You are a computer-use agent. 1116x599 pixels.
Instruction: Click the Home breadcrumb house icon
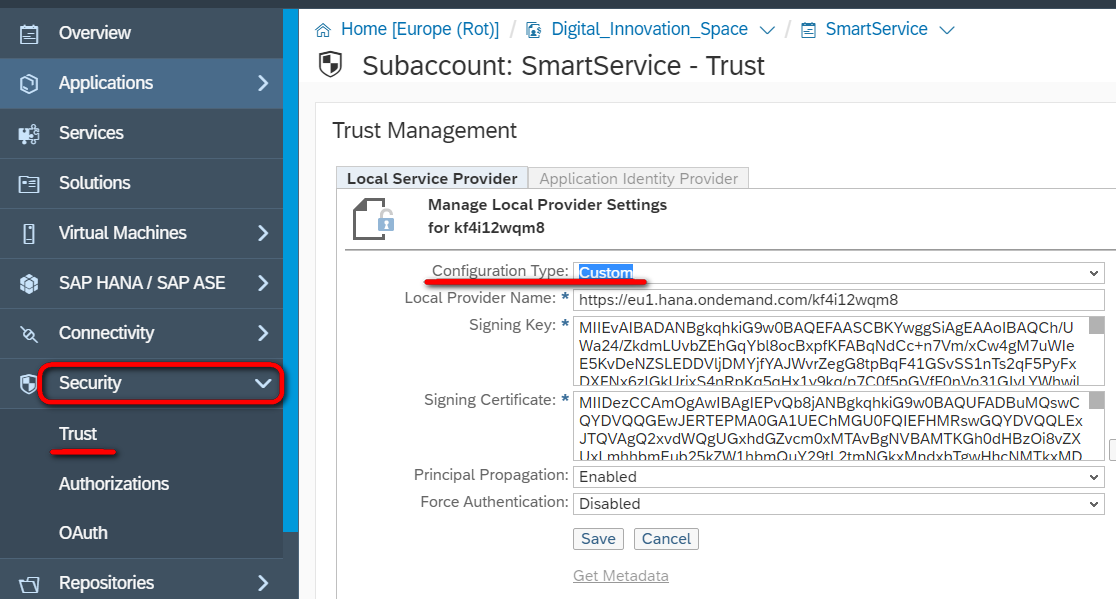point(323,30)
